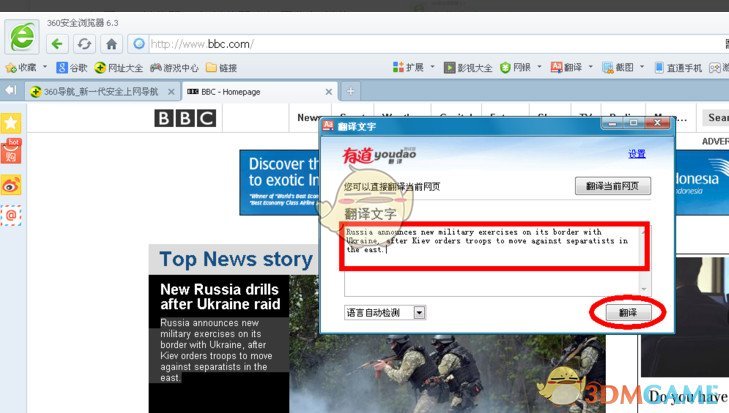The image size is (729, 413).
Task: Open the 谷歌 bookmark
Action: click(x=72, y=68)
